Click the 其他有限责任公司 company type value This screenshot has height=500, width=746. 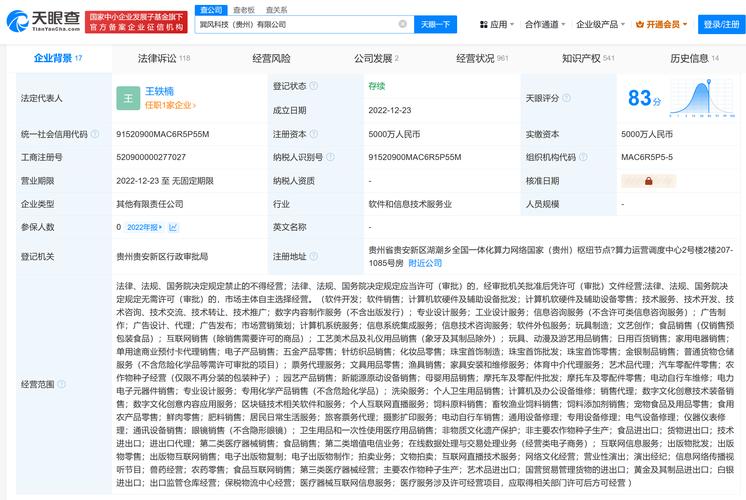click(150, 204)
